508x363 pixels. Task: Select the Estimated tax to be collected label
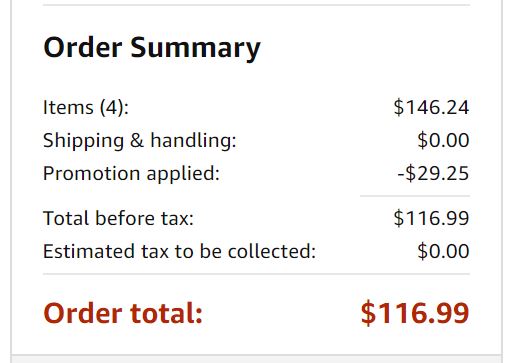click(179, 251)
